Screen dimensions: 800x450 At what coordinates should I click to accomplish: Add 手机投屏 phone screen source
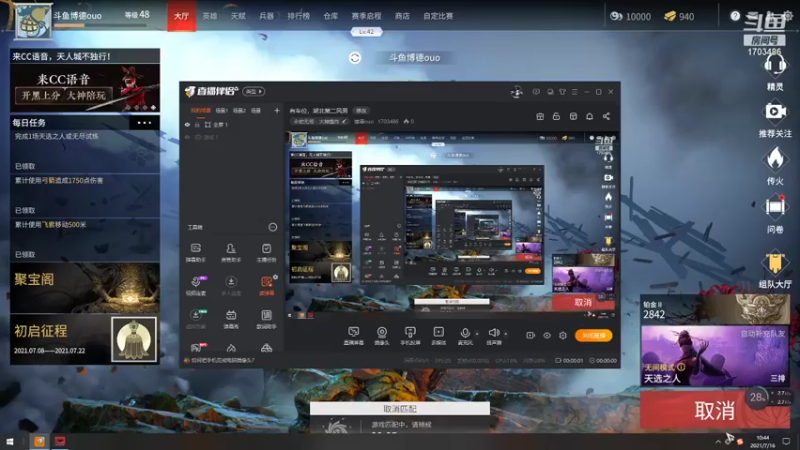(410, 336)
